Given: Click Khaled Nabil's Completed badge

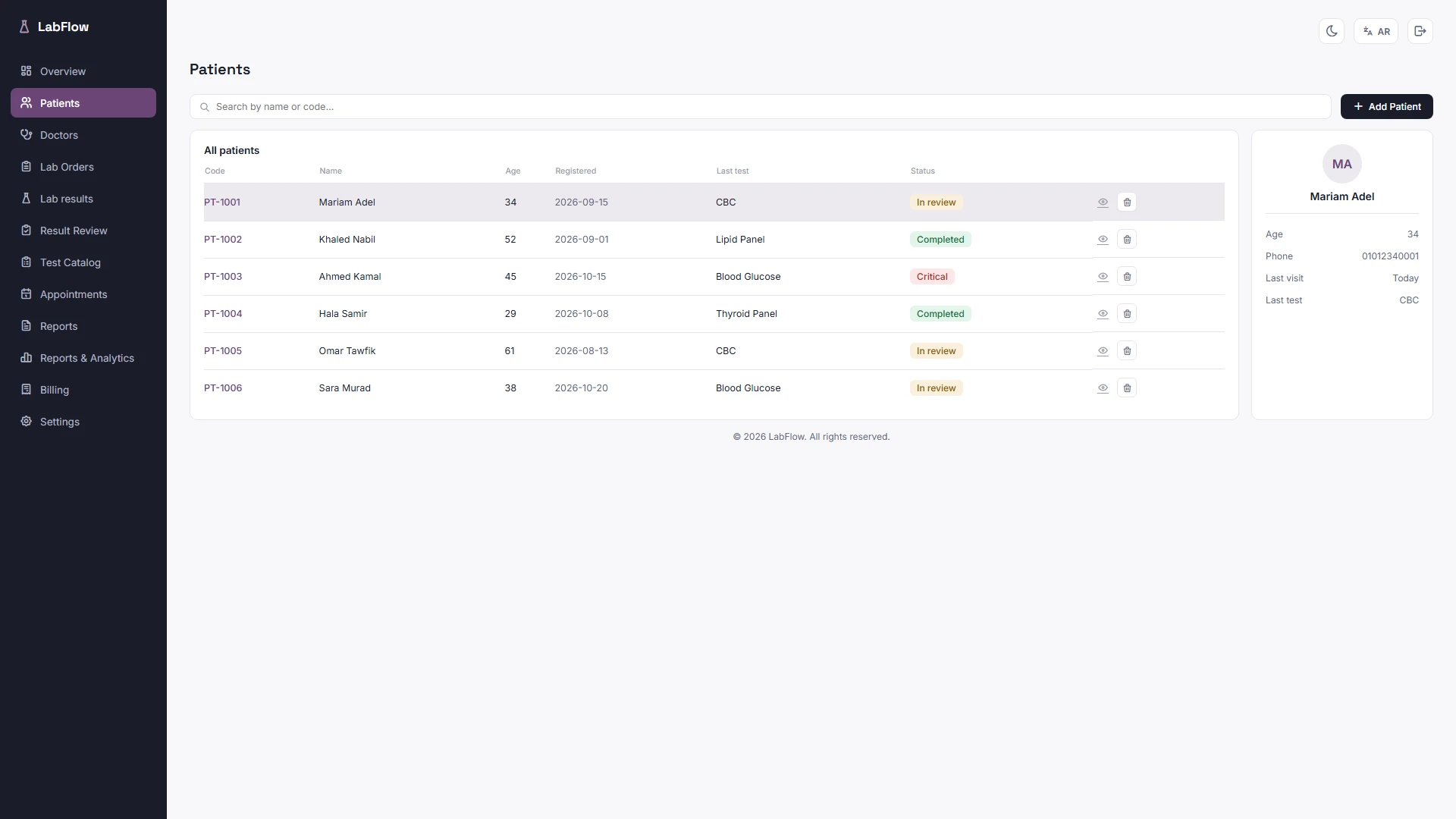Looking at the screenshot, I should (x=940, y=240).
